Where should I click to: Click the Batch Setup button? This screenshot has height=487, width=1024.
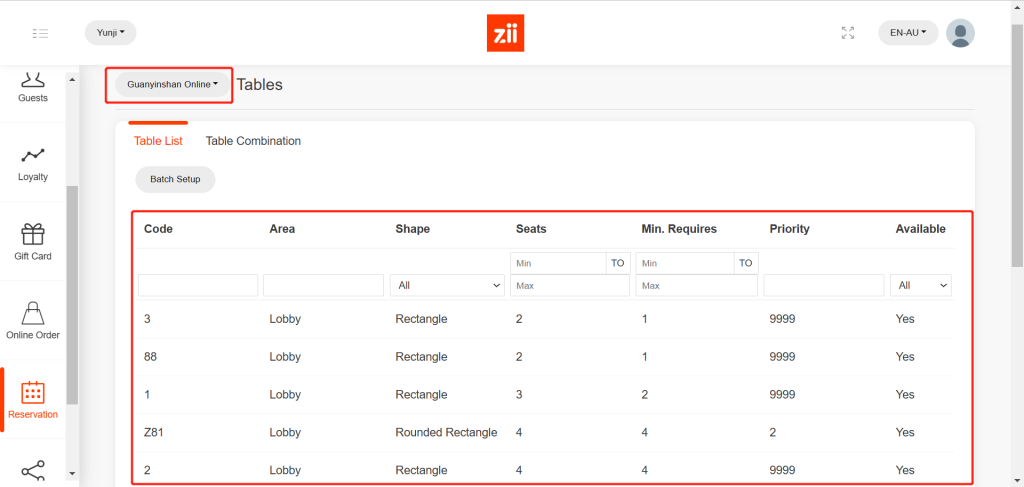(175, 179)
